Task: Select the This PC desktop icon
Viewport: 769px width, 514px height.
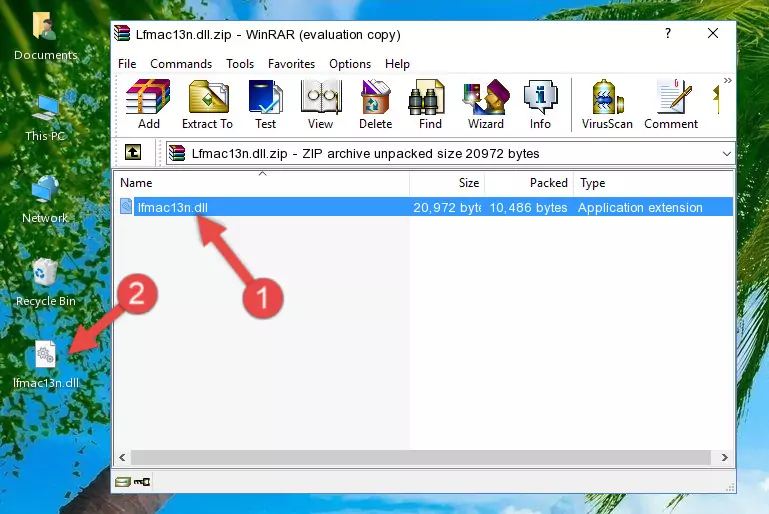Action: [x=45, y=118]
